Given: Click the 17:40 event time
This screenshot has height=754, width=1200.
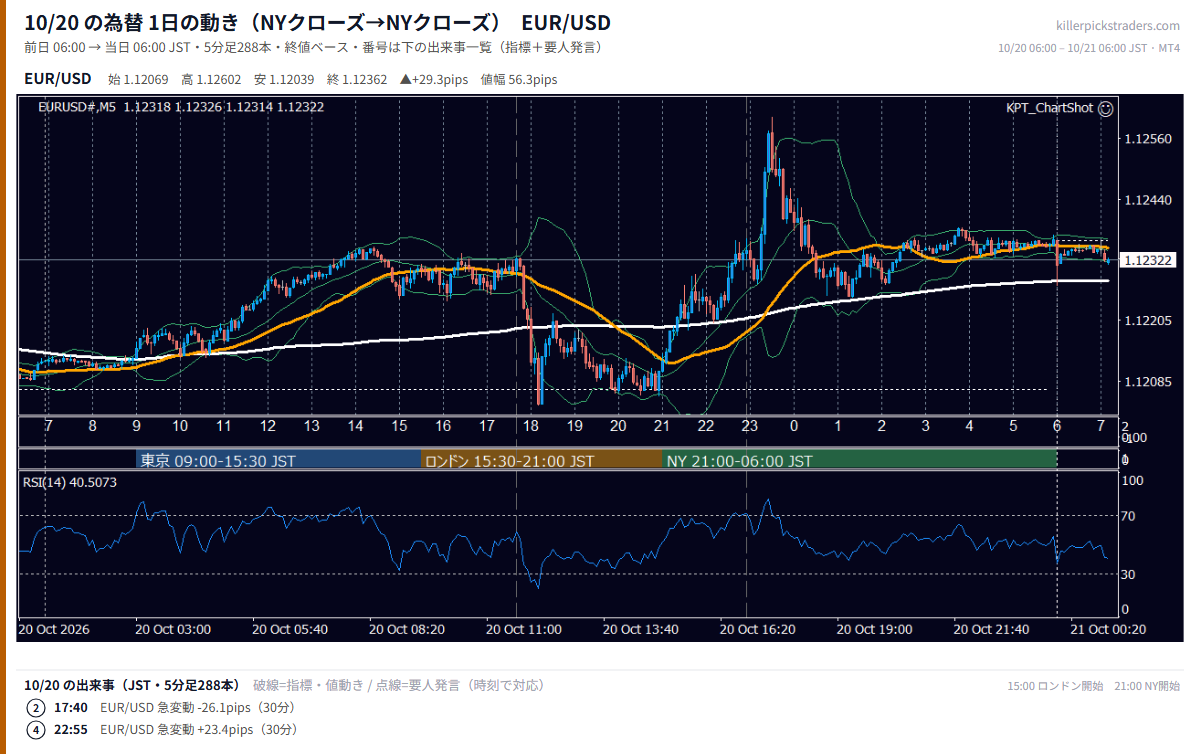Looking at the screenshot, I should click(71, 707).
